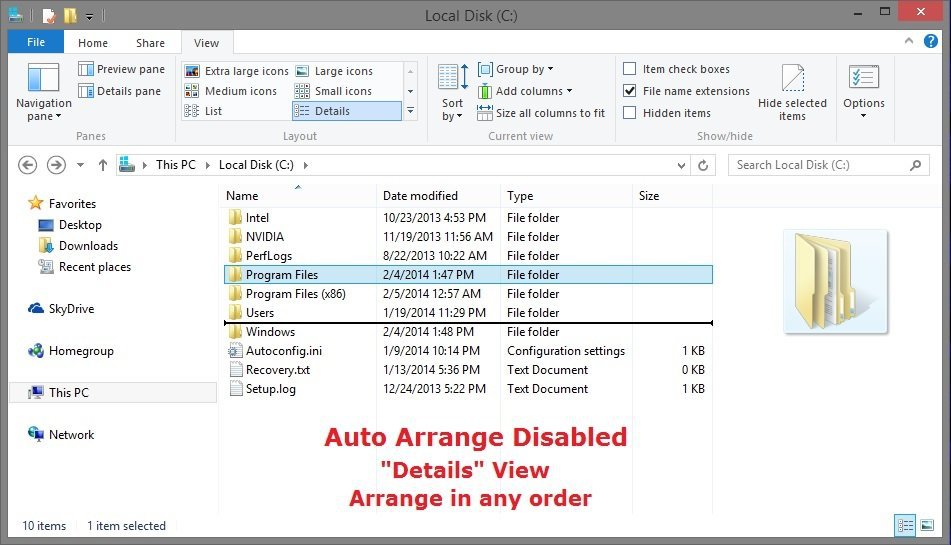
Task: Click the Back arrow navigation button
Action: (x=28, y=165)
